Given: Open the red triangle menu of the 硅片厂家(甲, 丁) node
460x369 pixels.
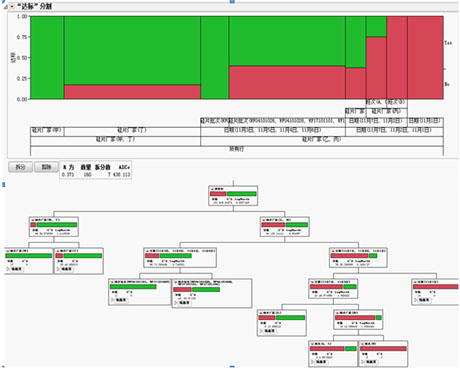Looking at the screenshot, I should (33, 220).
